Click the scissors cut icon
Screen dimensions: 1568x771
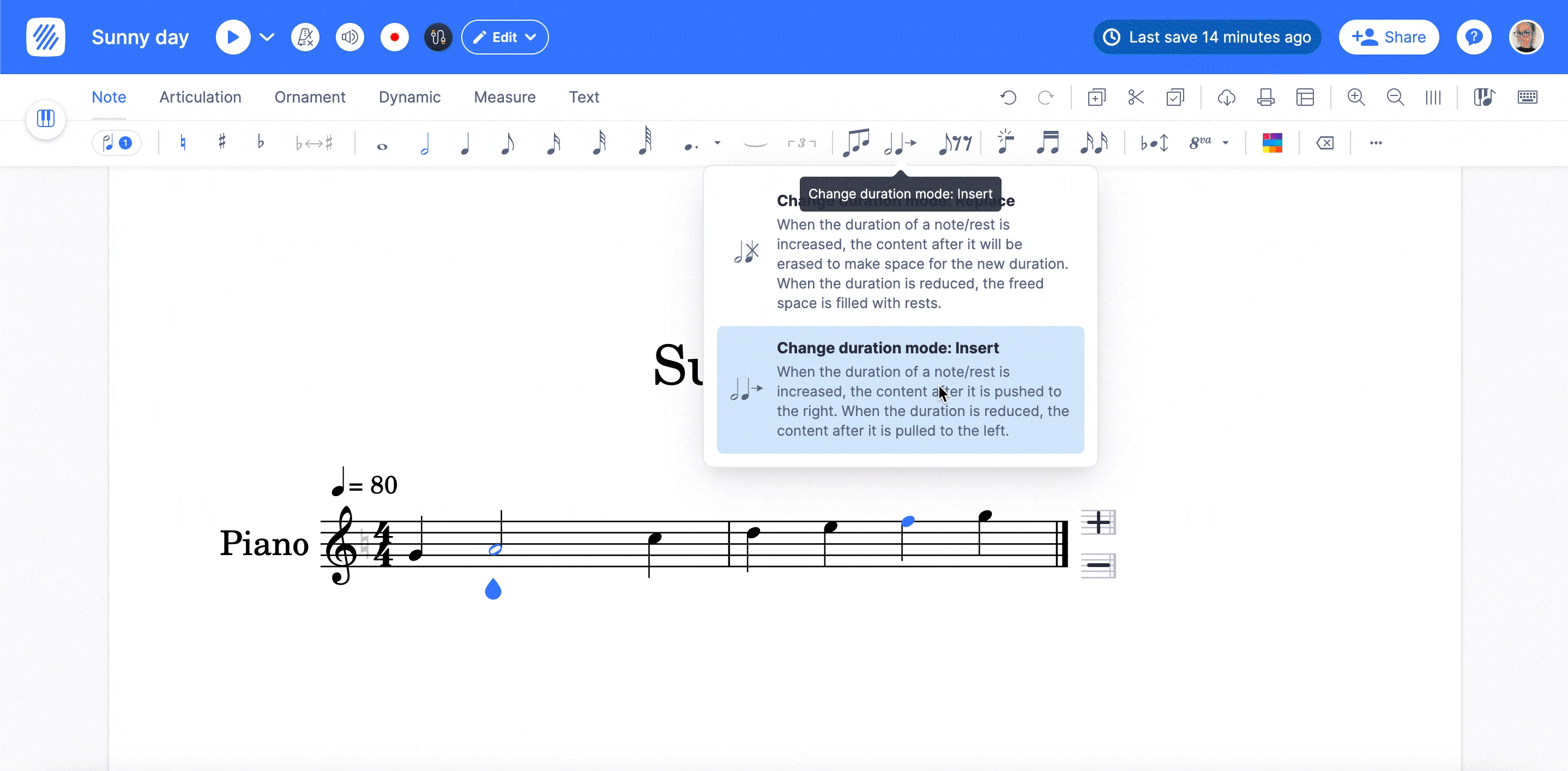coord(1136,98)
